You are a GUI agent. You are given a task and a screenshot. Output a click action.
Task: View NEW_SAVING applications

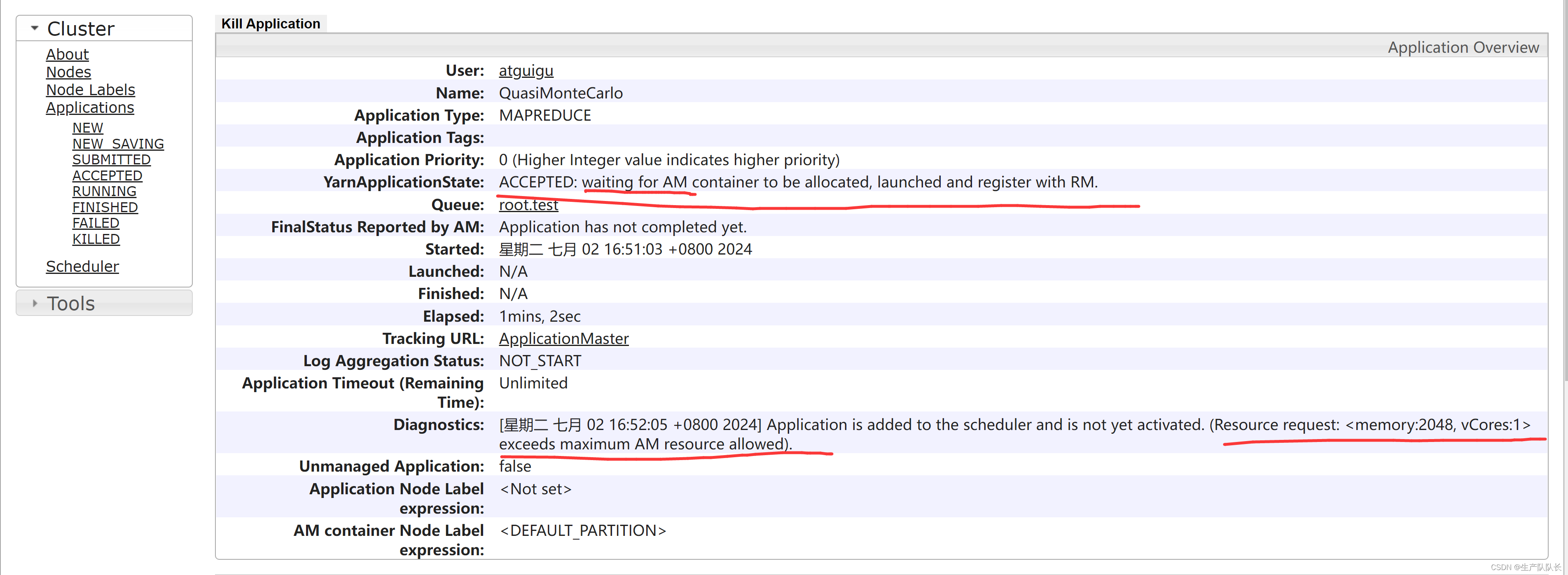click(118, 144)
